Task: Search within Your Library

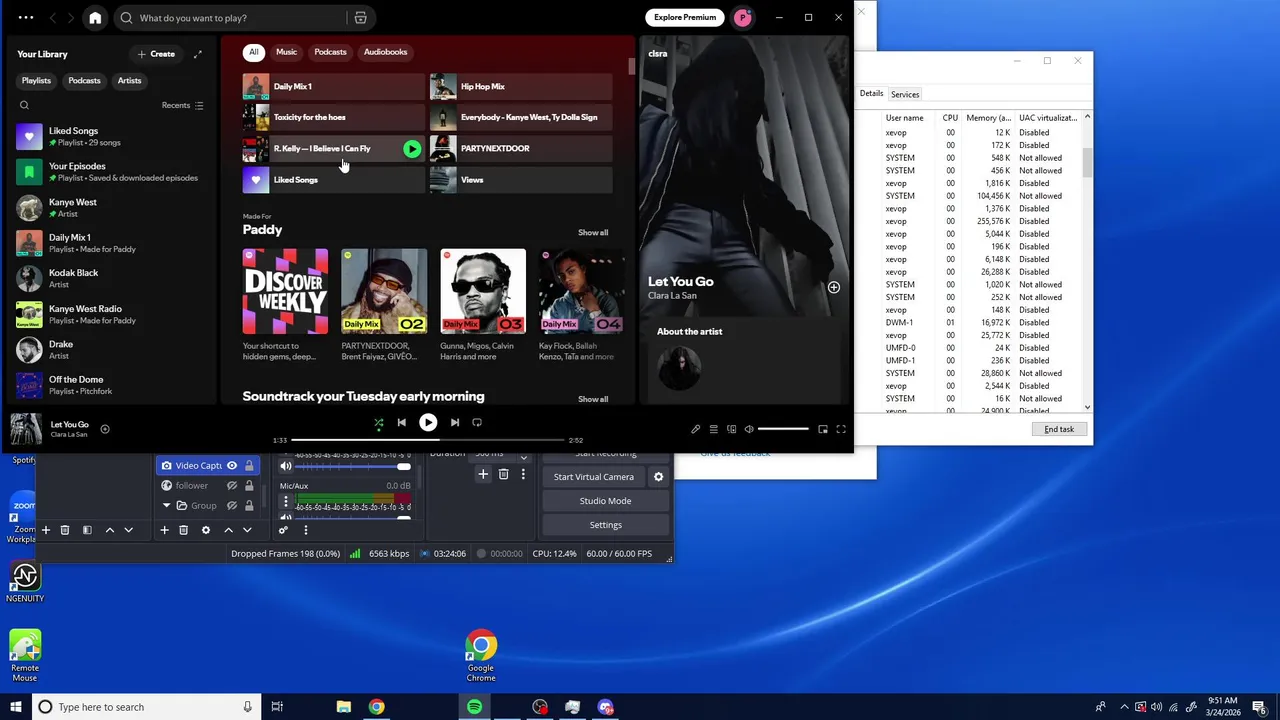Action: point(24,105)
